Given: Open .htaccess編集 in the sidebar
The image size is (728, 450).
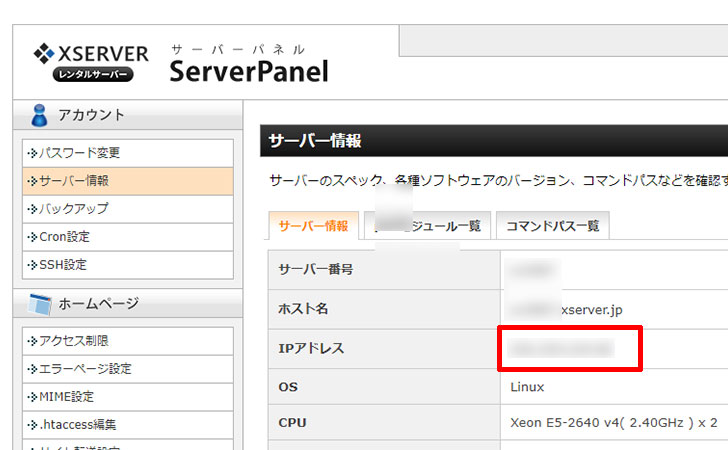Looking at the screenshot, I should [x=128, y=424].
